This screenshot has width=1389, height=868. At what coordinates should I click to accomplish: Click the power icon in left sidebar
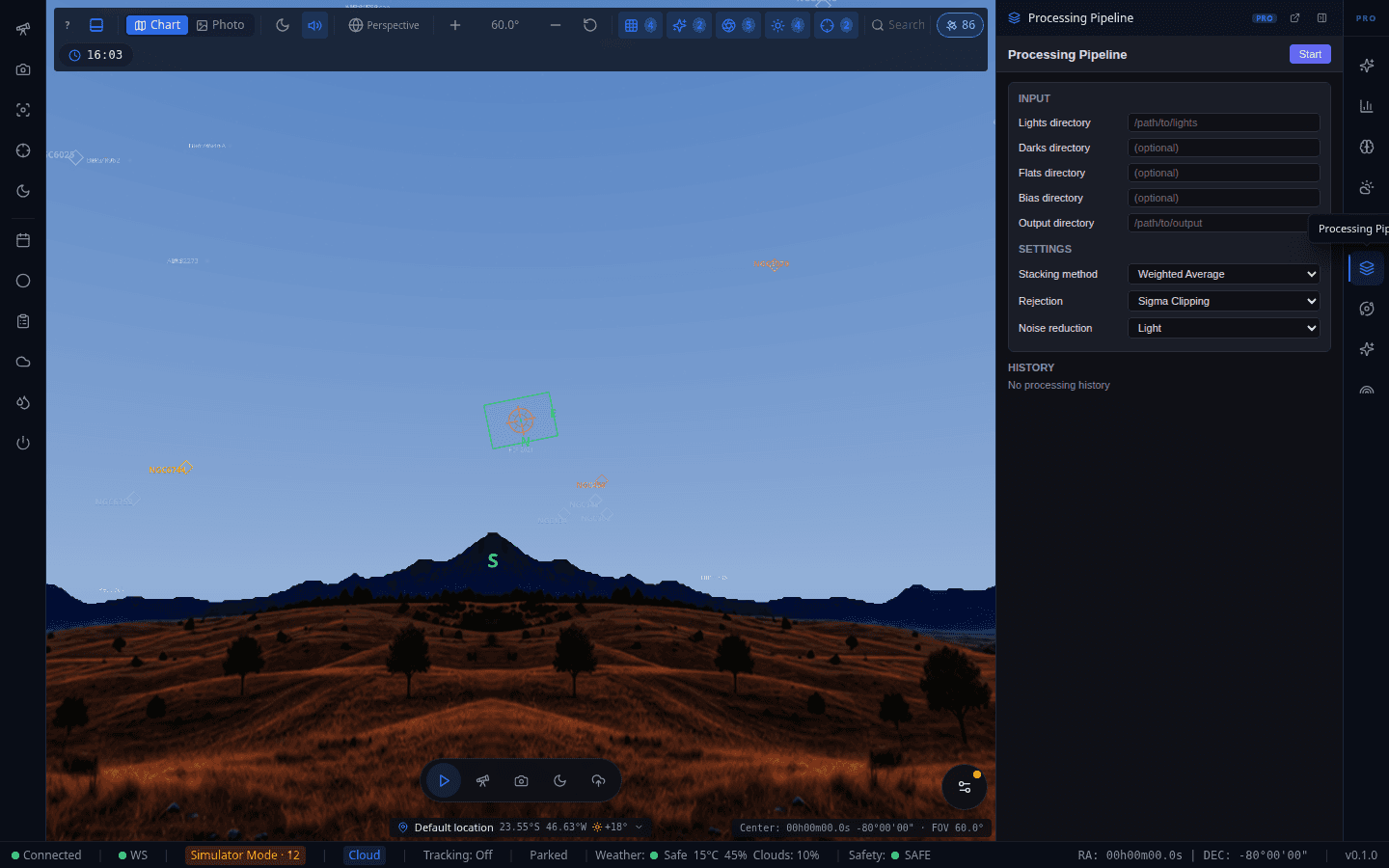click(23, 443)
